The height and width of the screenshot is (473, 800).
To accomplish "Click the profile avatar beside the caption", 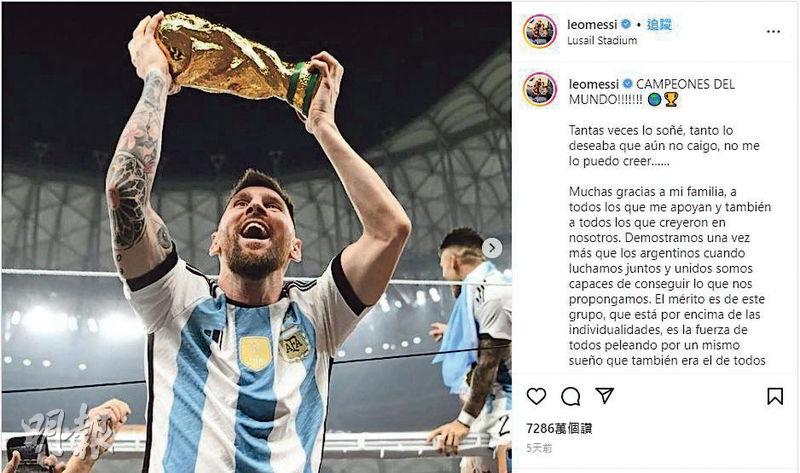I will [540, 90].
